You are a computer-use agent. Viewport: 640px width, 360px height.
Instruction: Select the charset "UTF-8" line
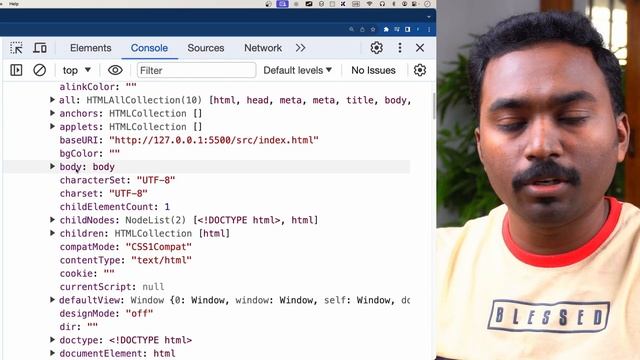pos(104,193)
